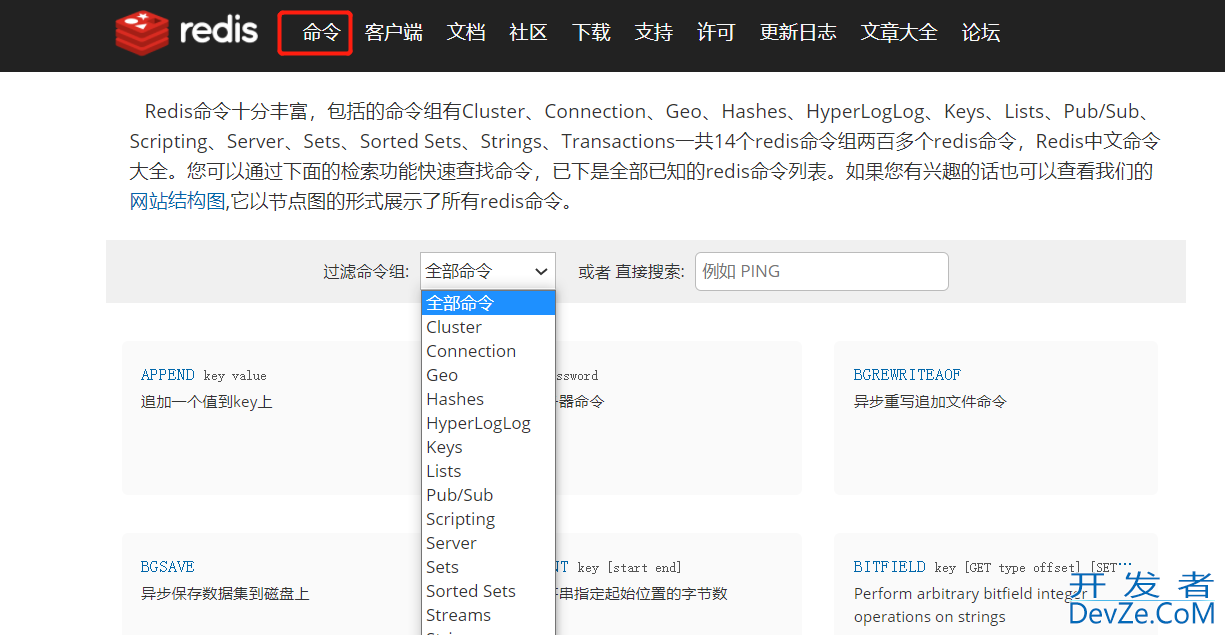1225x635 pixels.
Task: Click description 追加一个值到key上
Action: [x=207, y=402]
